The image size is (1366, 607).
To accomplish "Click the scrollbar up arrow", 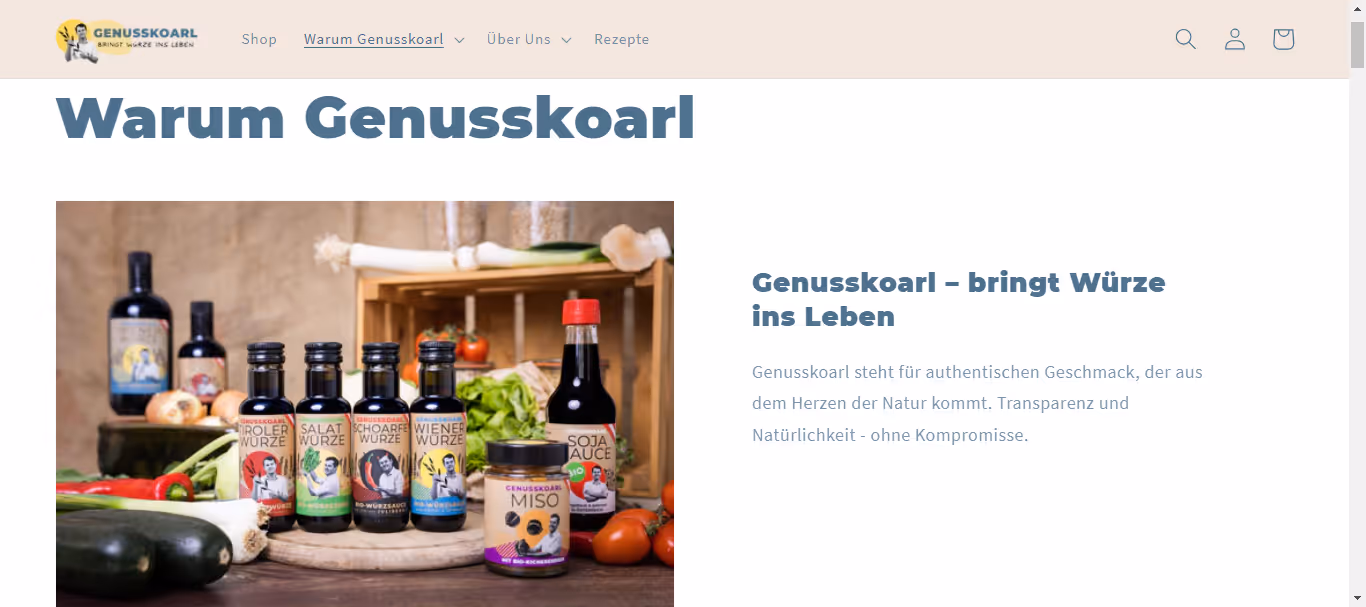I will (1357, 9).
